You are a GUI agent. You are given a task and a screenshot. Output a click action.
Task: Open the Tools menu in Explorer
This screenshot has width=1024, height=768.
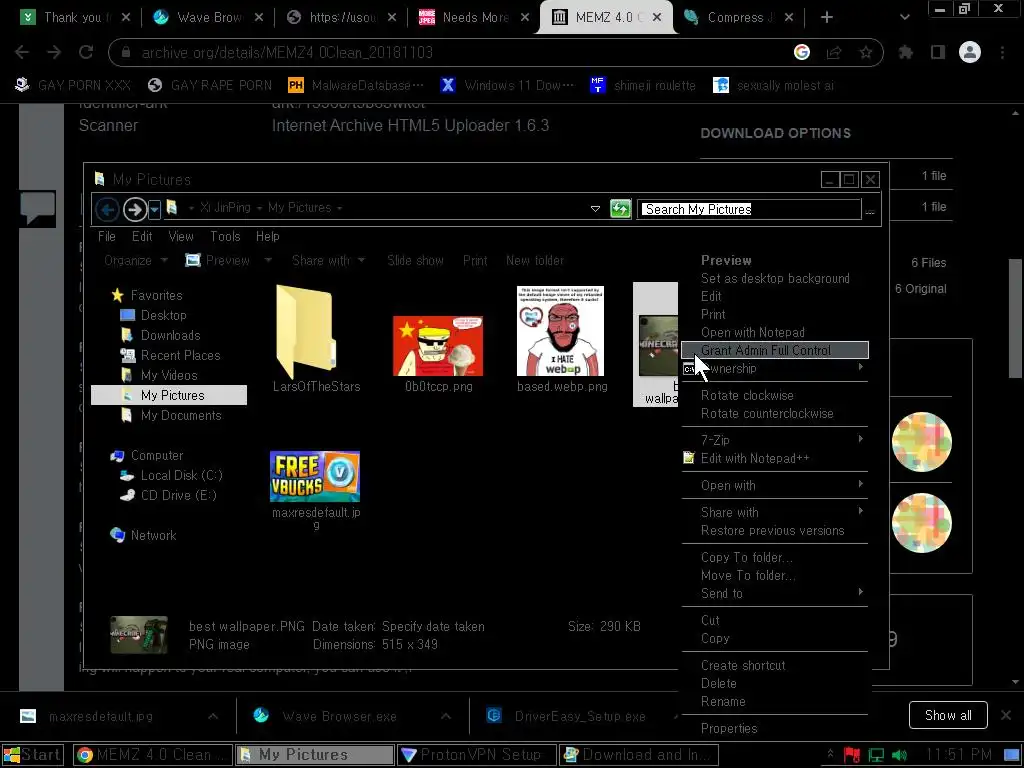click(225, 236)
